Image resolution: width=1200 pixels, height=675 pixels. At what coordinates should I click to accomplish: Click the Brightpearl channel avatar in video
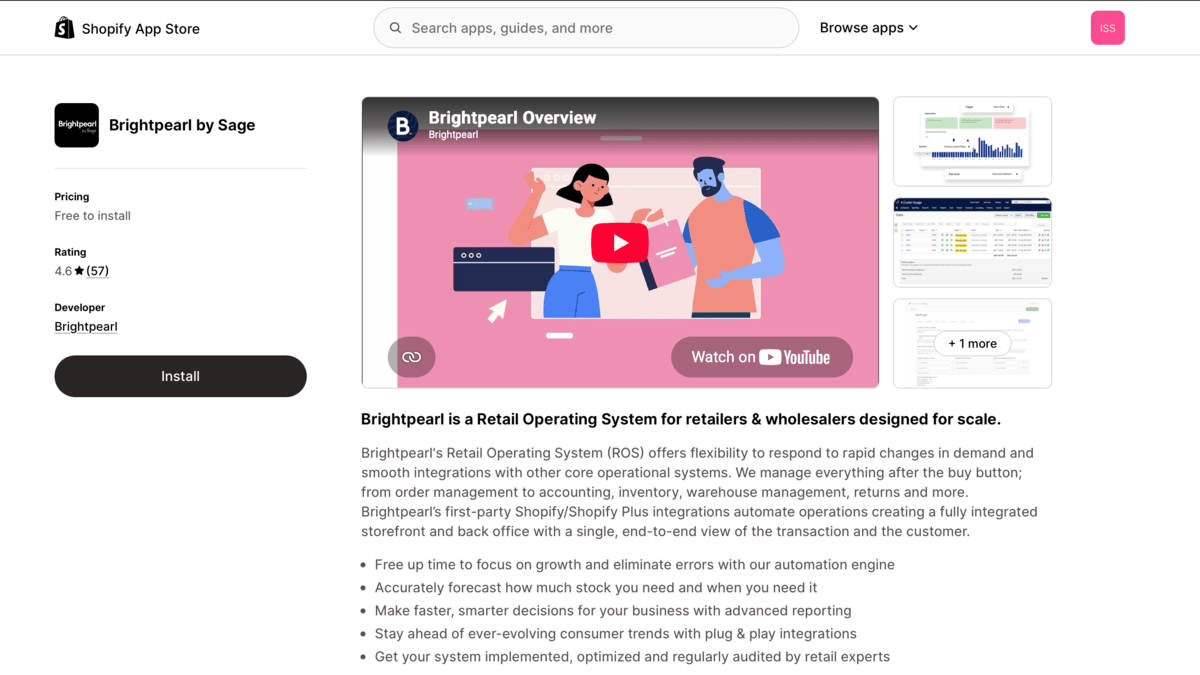point(403,126)
